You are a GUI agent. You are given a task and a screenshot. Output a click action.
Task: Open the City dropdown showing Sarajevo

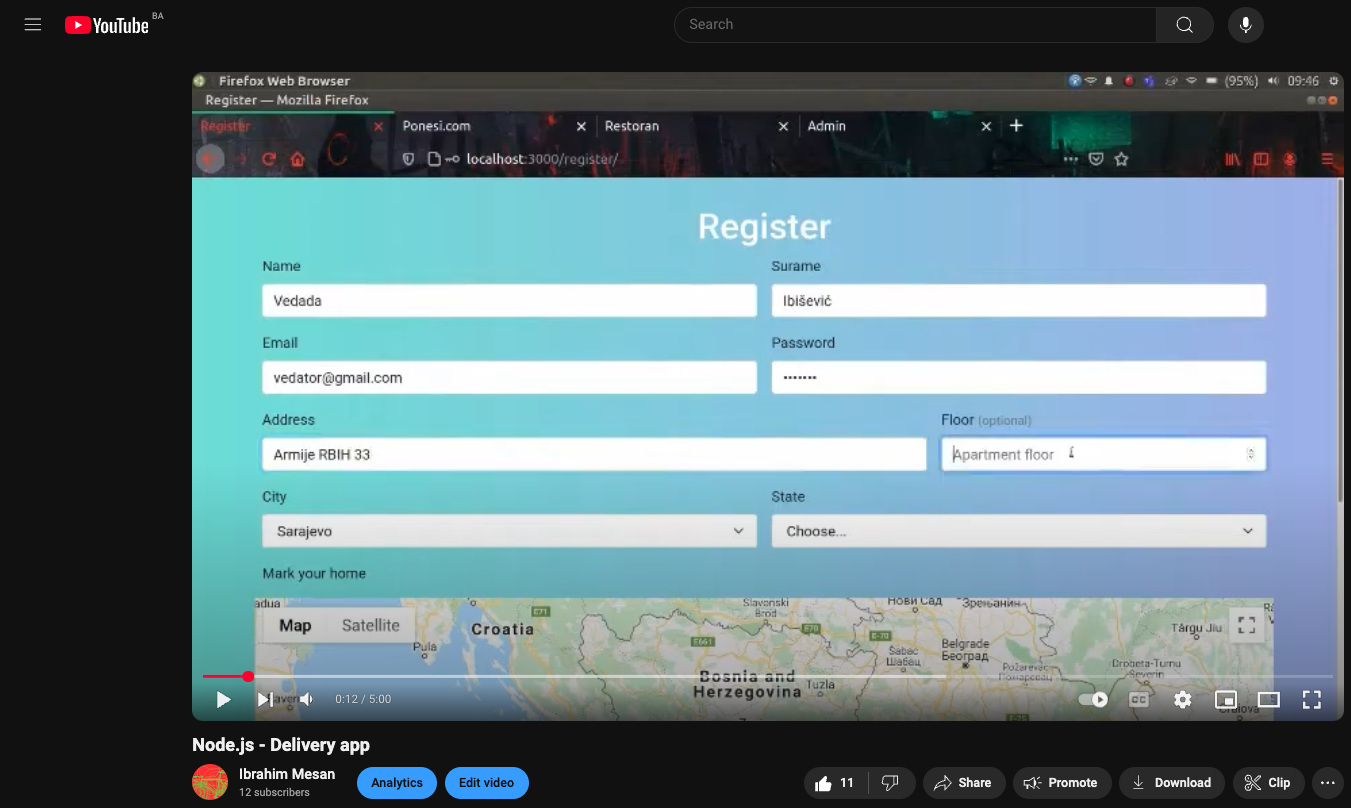coord(509,531)
